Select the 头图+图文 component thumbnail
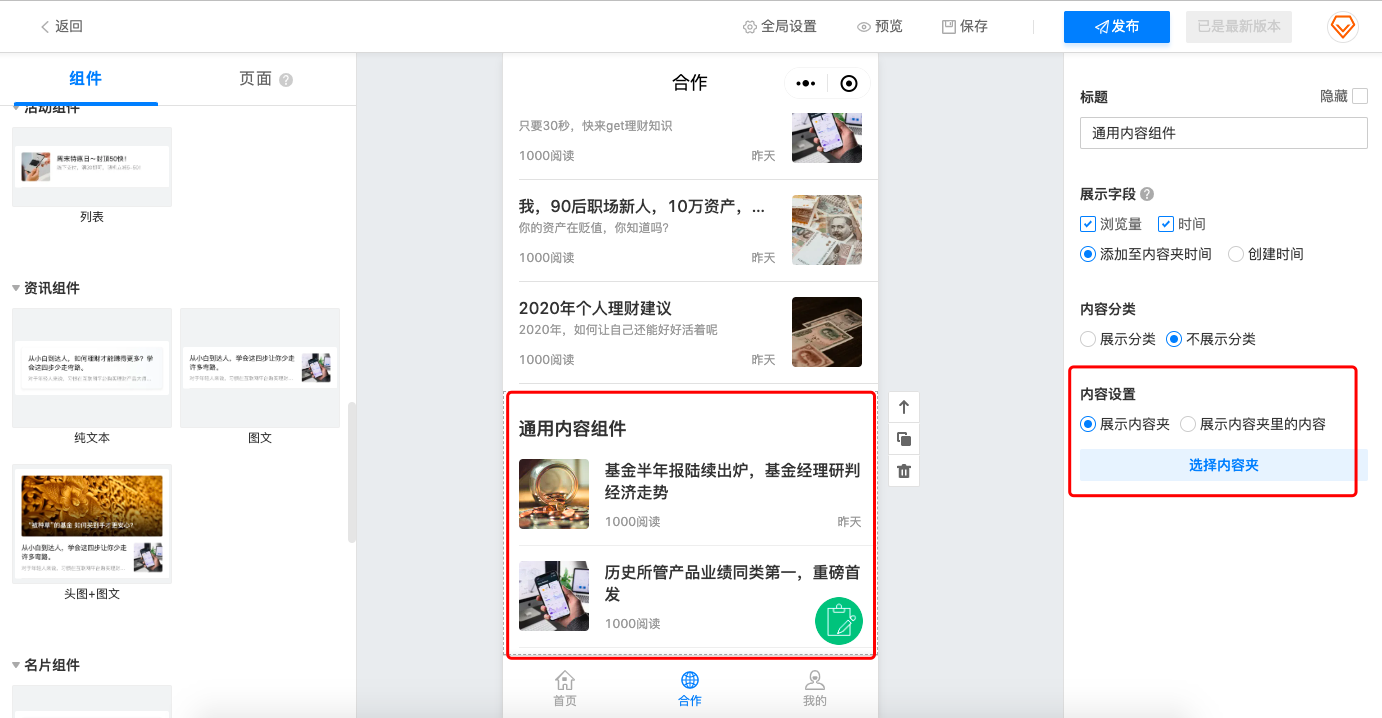This screenshot has height=718, width=1382. (x=92, y=524)
